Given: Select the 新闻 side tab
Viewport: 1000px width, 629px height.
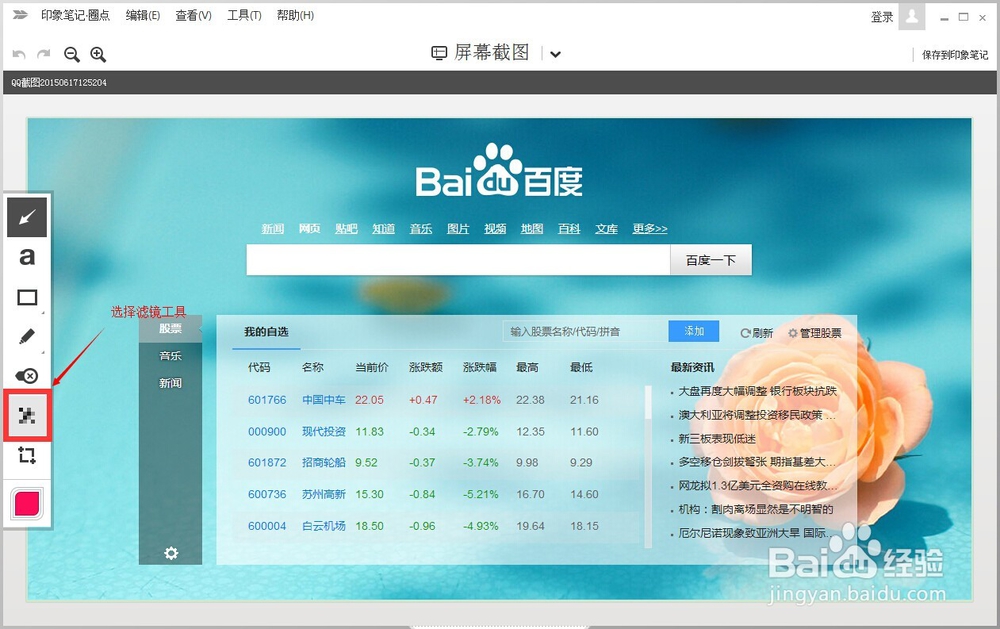Looking at the screenshot, I should pos(170,383).
